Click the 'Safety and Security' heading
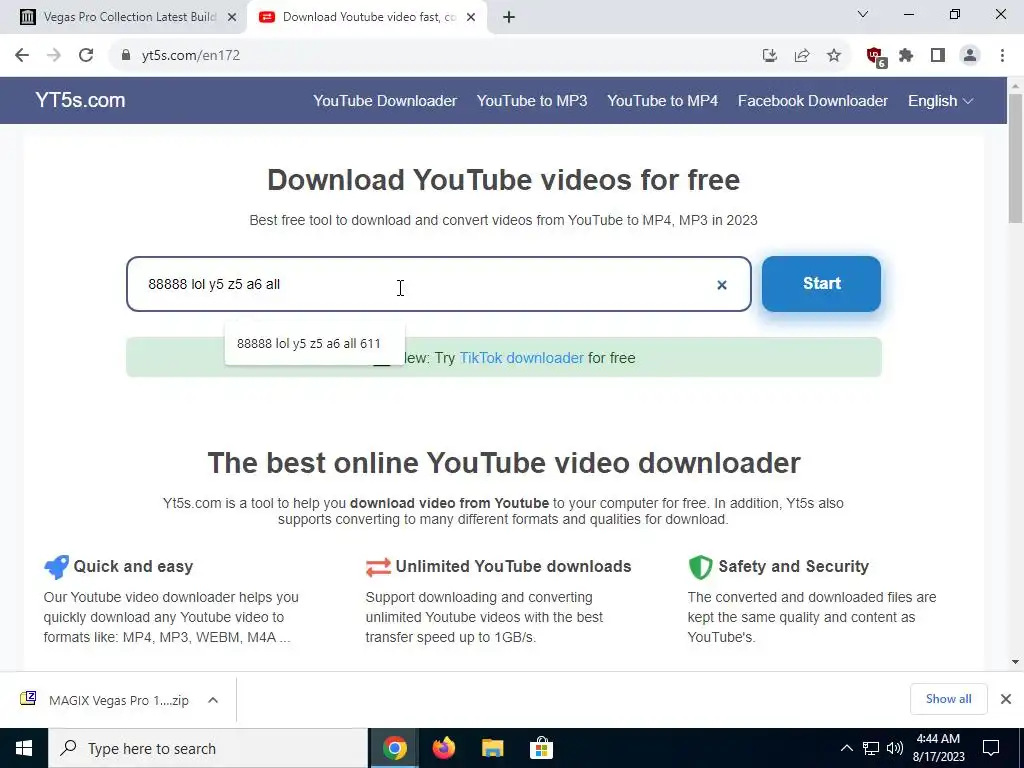 tap(793, 566)
